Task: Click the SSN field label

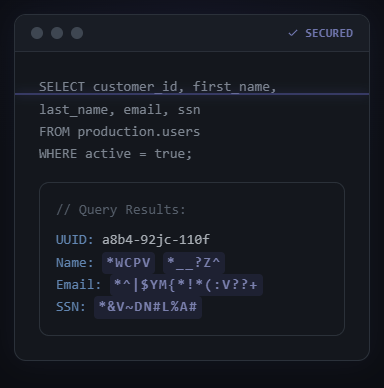Action: 71,307
